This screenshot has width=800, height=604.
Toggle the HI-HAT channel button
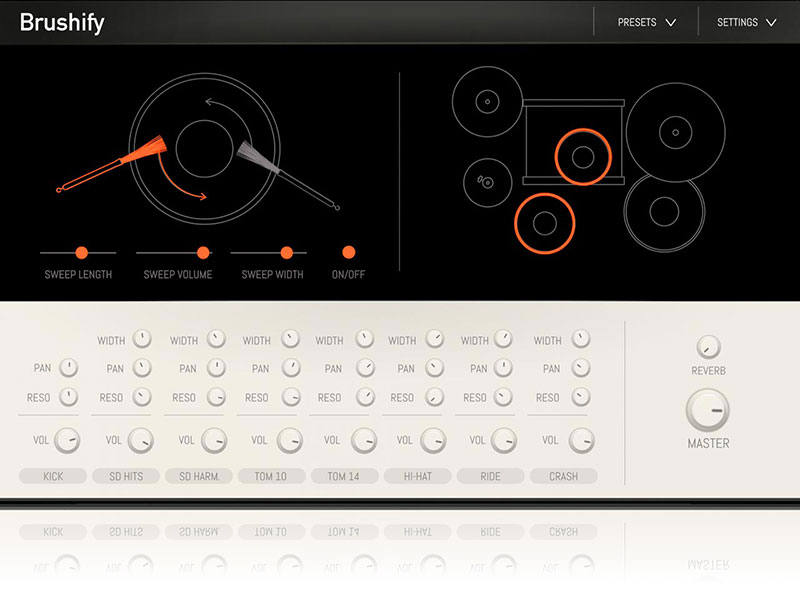pos(417,476)
